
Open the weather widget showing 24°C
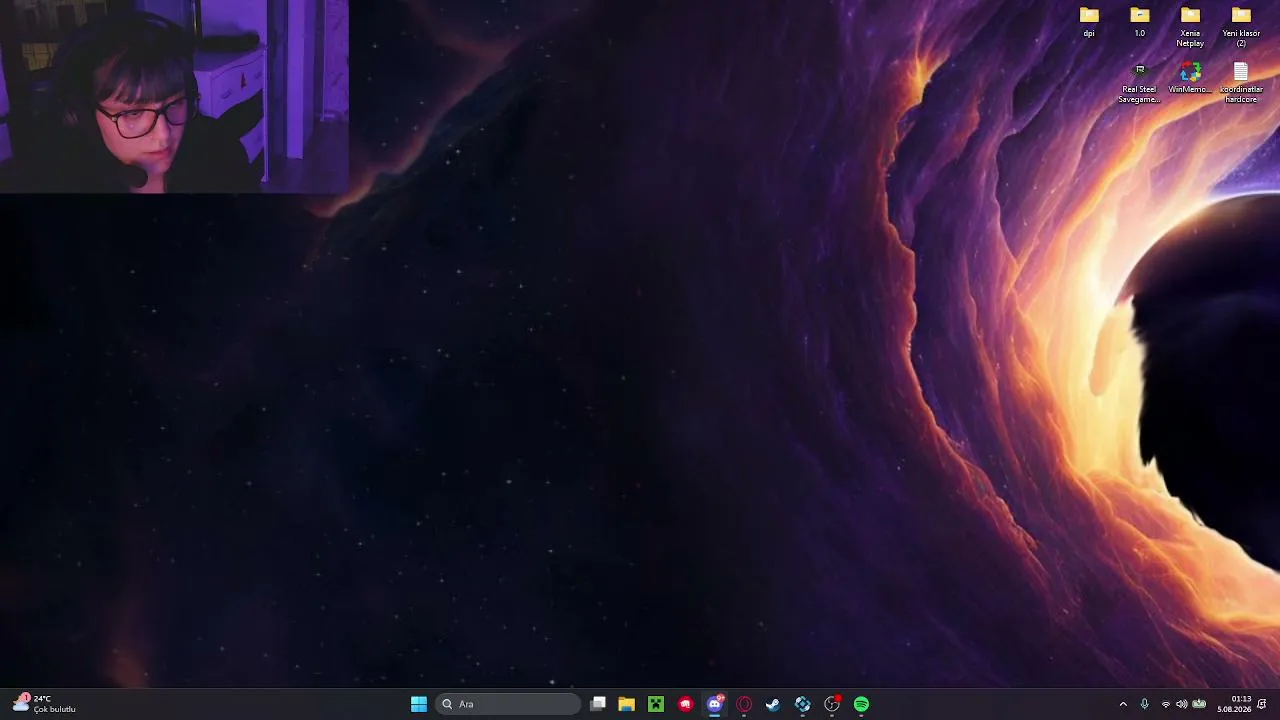tap(44, 704)
